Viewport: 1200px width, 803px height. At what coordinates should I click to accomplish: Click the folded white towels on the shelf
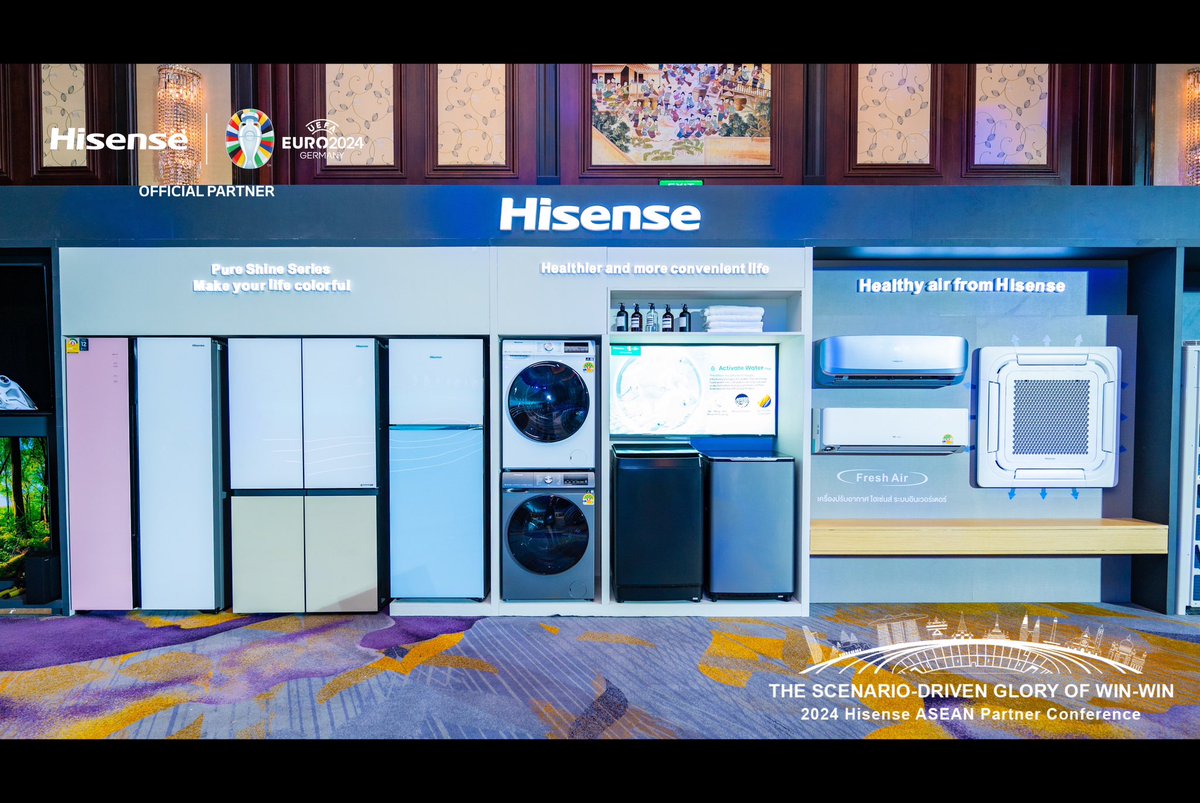[732, 318]
